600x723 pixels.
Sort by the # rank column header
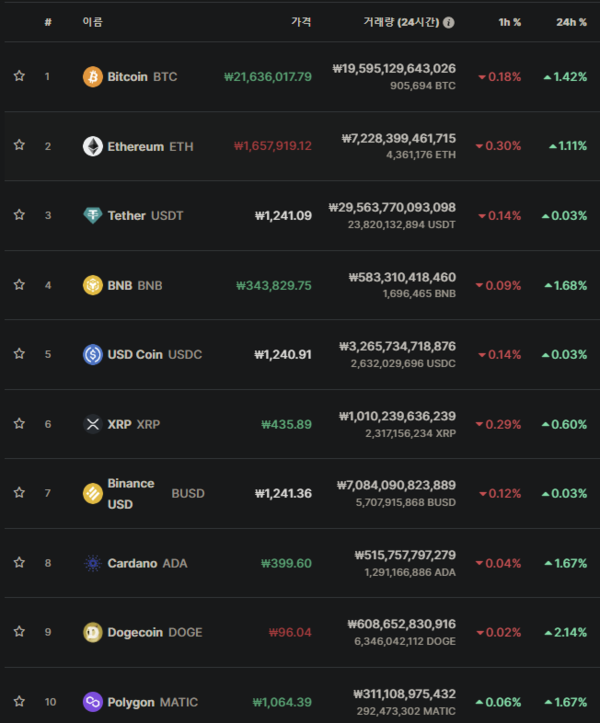[48, 22]
